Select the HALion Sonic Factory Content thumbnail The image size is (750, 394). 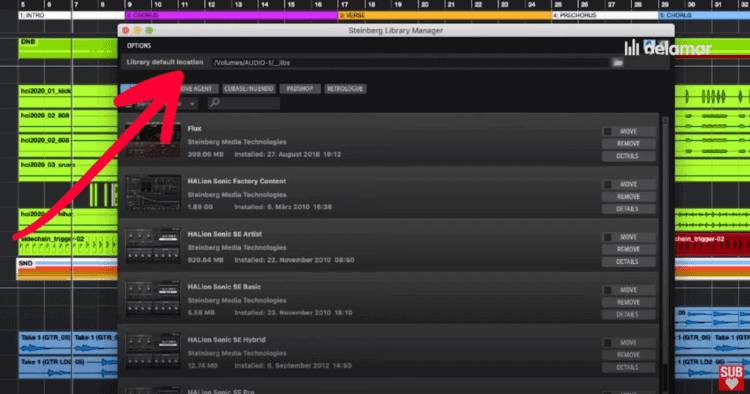coord(153,193)
